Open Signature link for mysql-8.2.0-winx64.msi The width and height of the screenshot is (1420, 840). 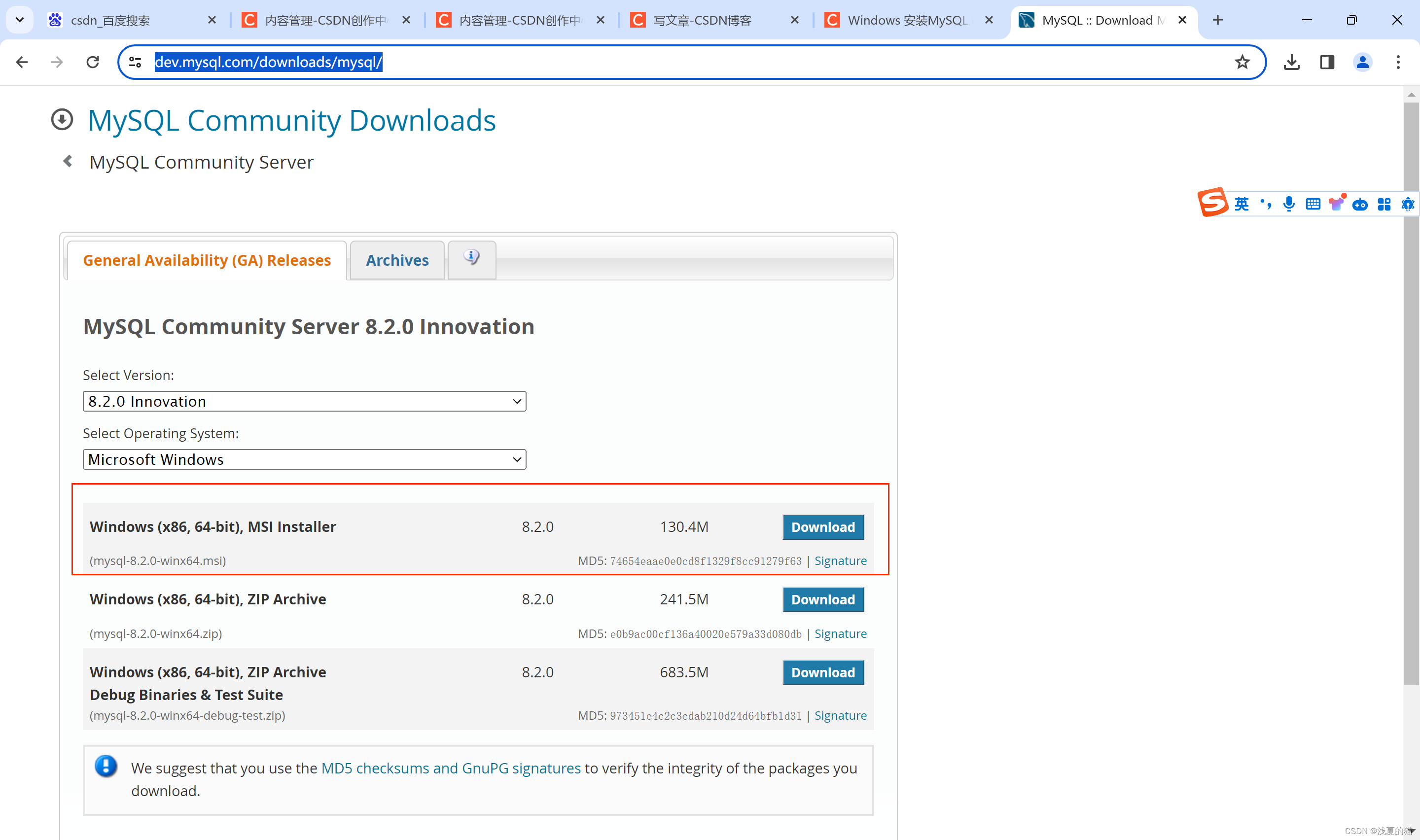[841, 561]
